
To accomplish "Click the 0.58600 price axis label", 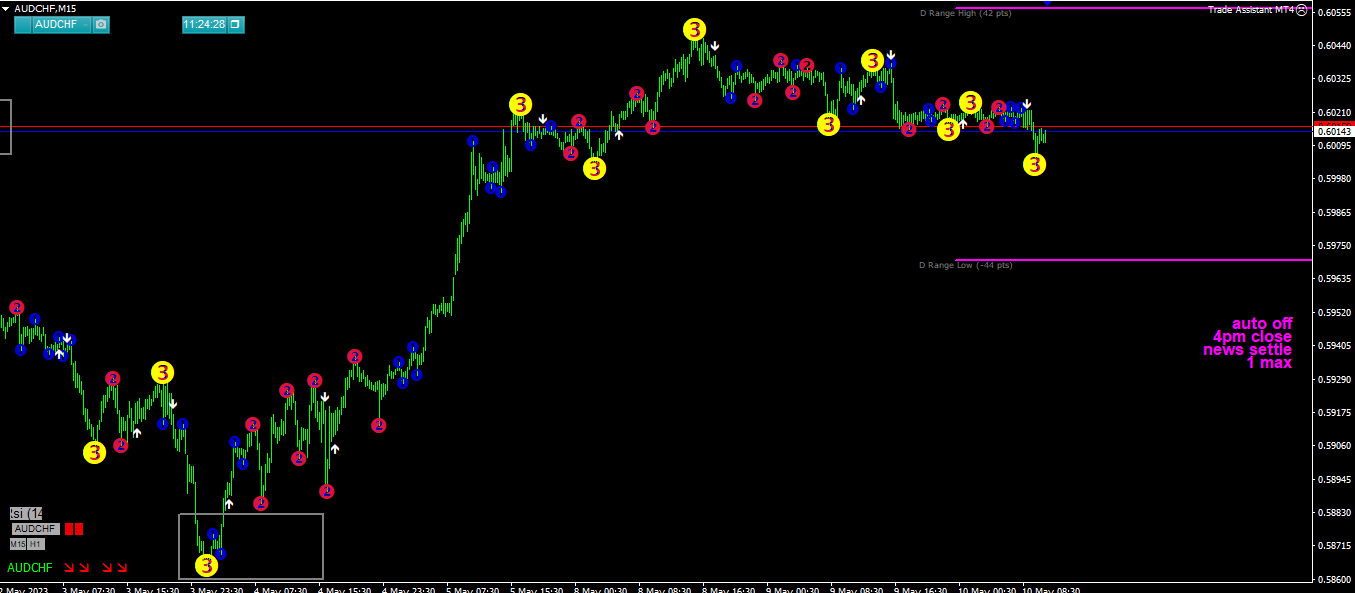I will pos(1334,579).
